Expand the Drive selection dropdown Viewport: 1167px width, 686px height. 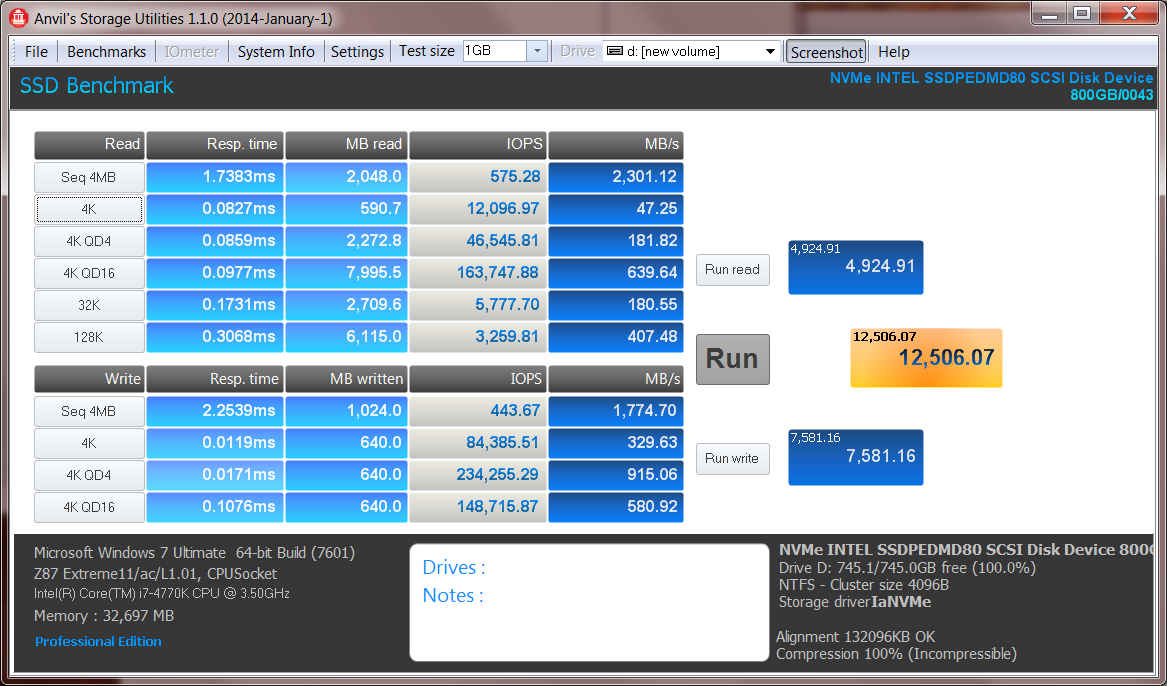[x=770, y=51]
